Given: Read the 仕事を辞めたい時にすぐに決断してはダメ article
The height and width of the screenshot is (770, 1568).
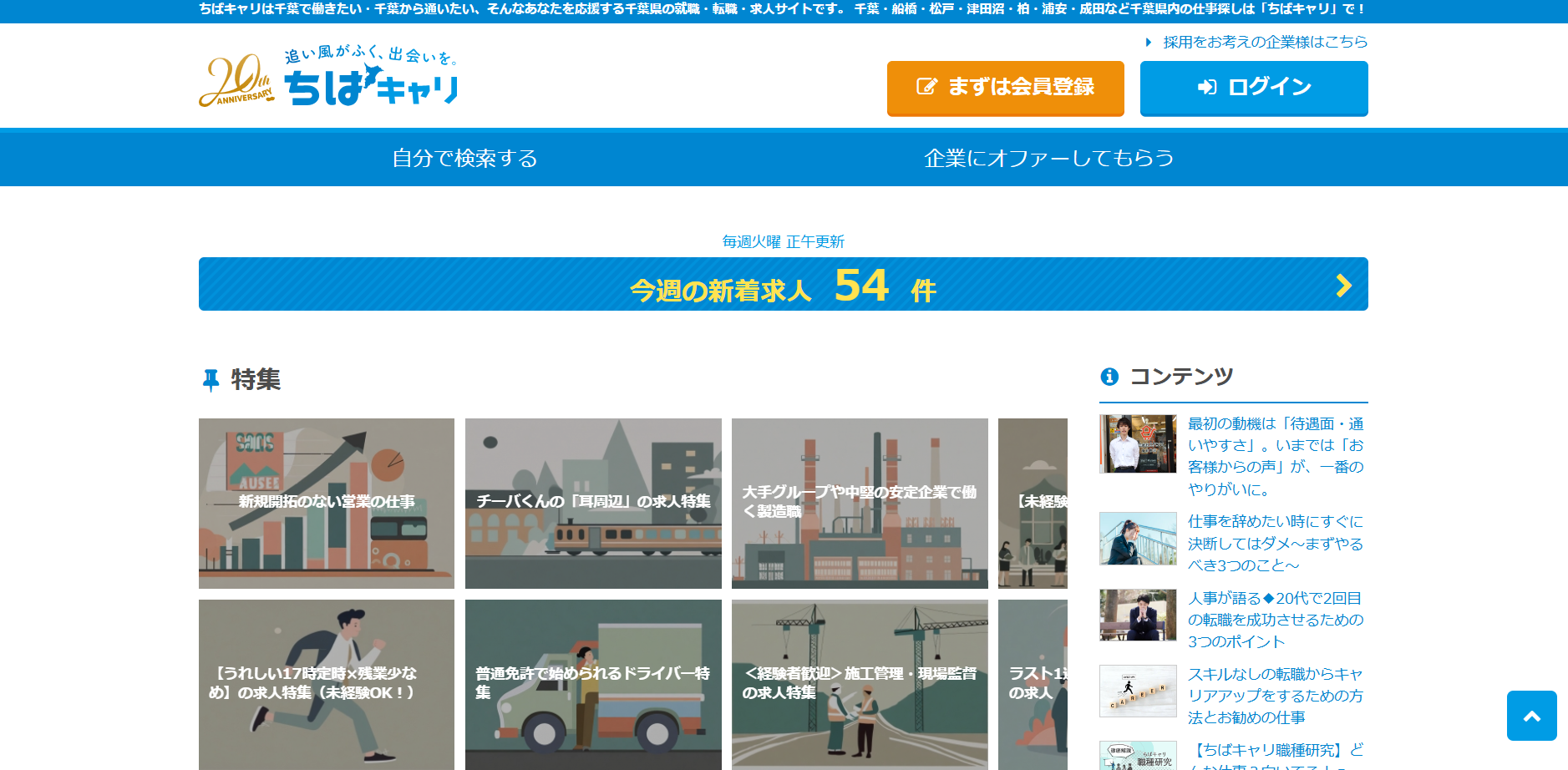Looking at the screenshot, I should (x=1275, y=543).
